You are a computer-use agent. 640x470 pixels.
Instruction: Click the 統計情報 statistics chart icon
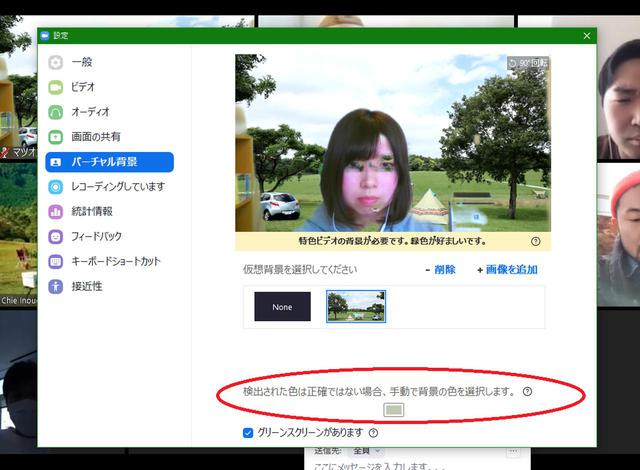pos(56,212)
